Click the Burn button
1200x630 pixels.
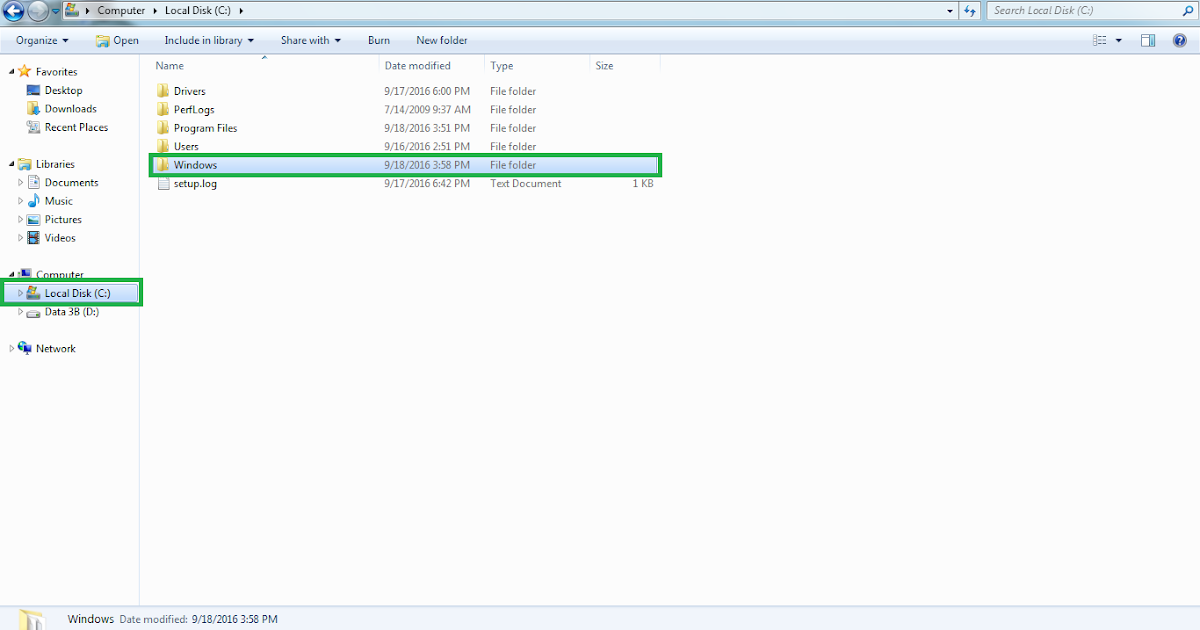click(378, 40)
